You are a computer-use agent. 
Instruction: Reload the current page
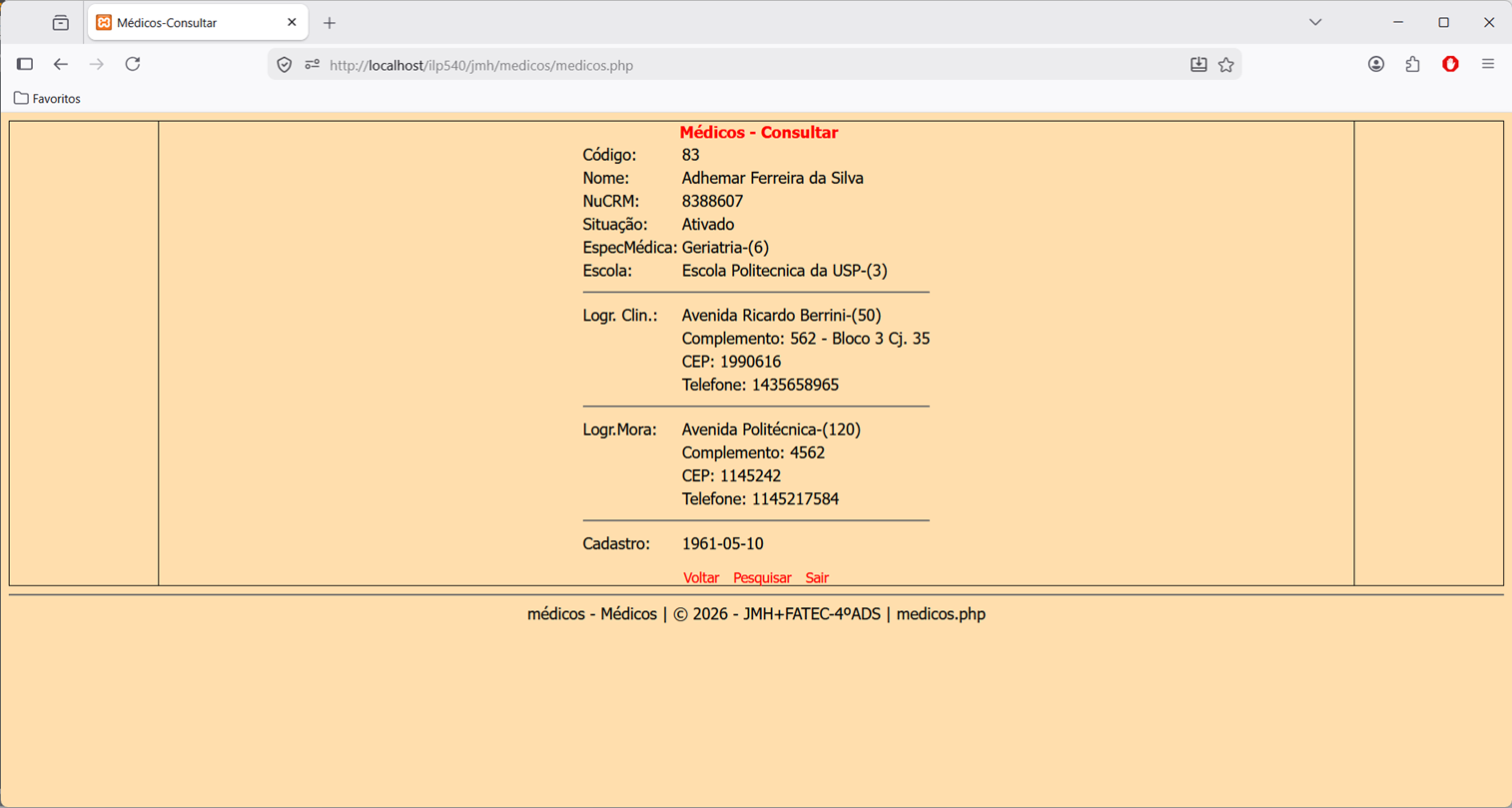tap(133, 64)
